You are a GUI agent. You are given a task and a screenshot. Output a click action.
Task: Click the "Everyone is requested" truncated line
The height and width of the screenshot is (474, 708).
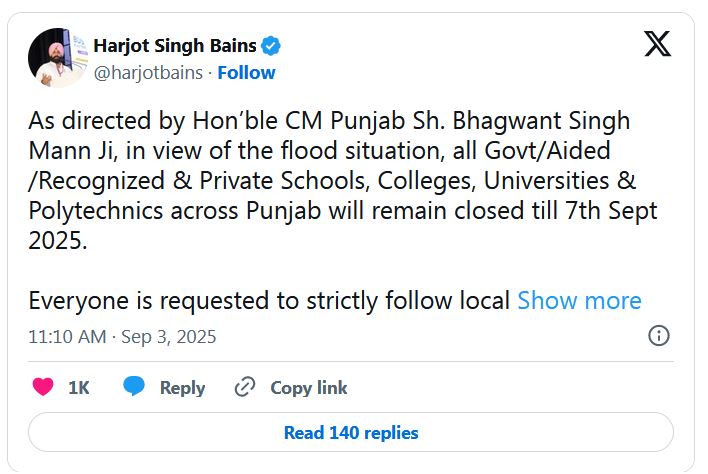coord(270,300)
